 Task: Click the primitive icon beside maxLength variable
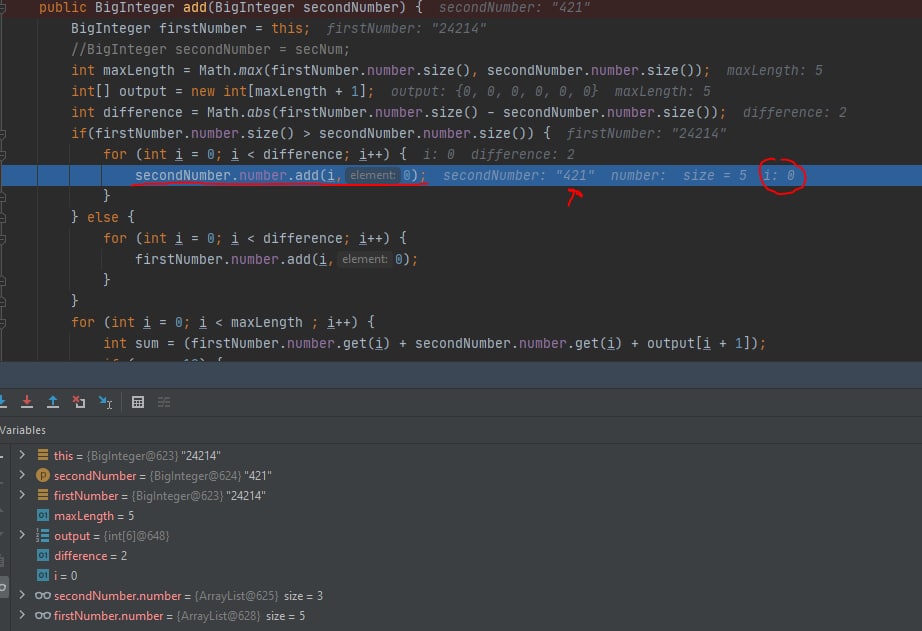(43, 515)
